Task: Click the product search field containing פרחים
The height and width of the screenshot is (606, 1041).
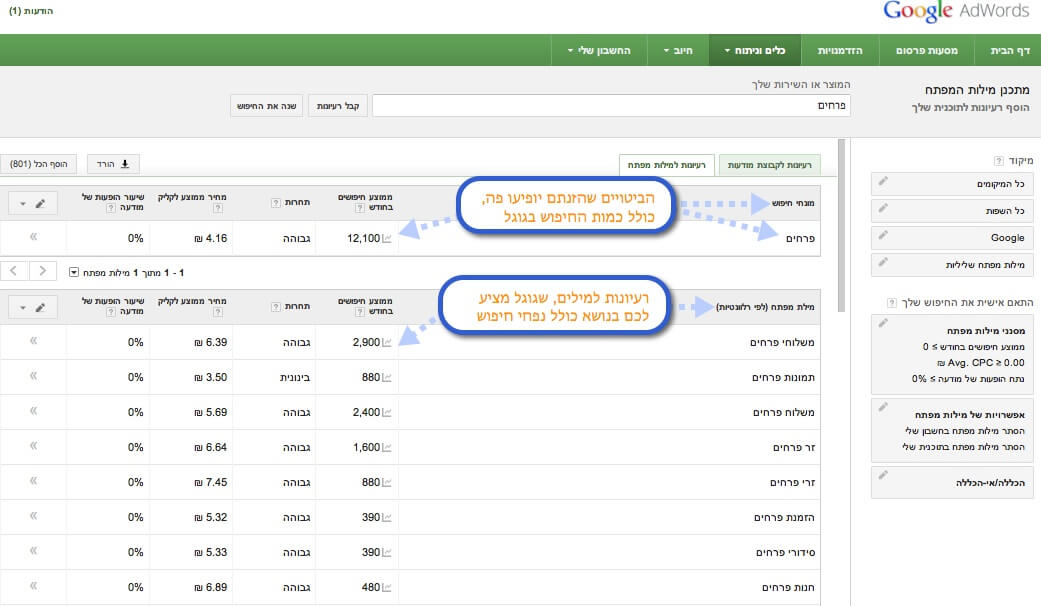Action: click(610, 105)
